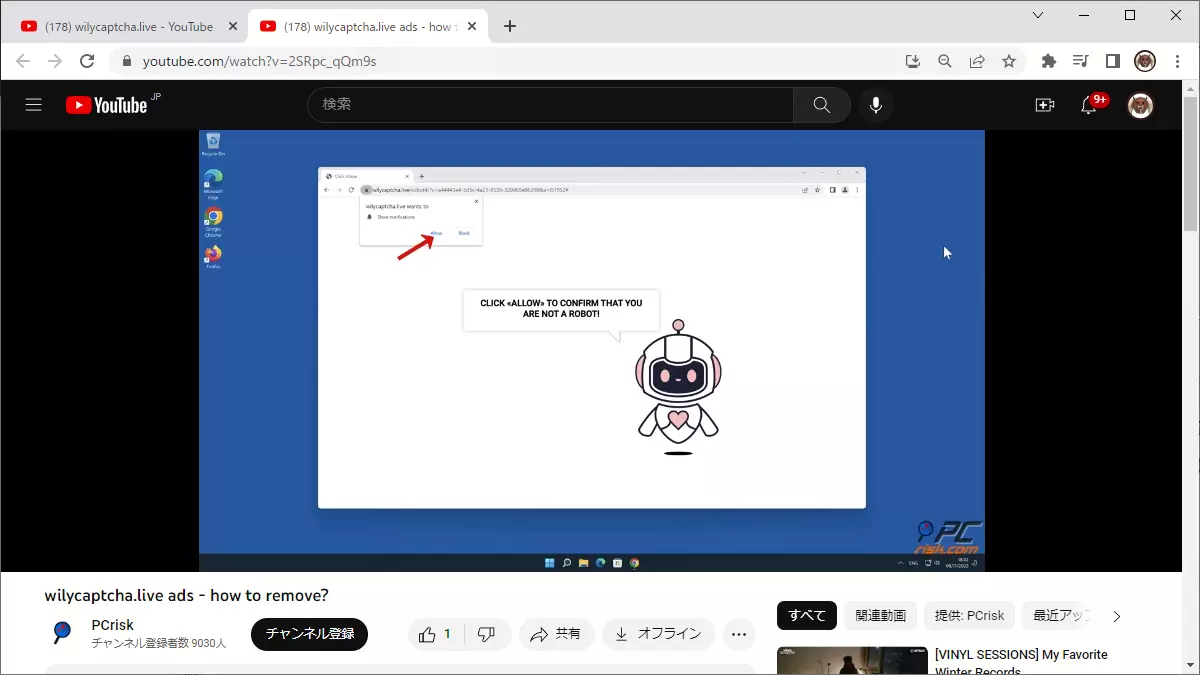Click the search magnifier button

pyautogui.click(x=821, y=105)
